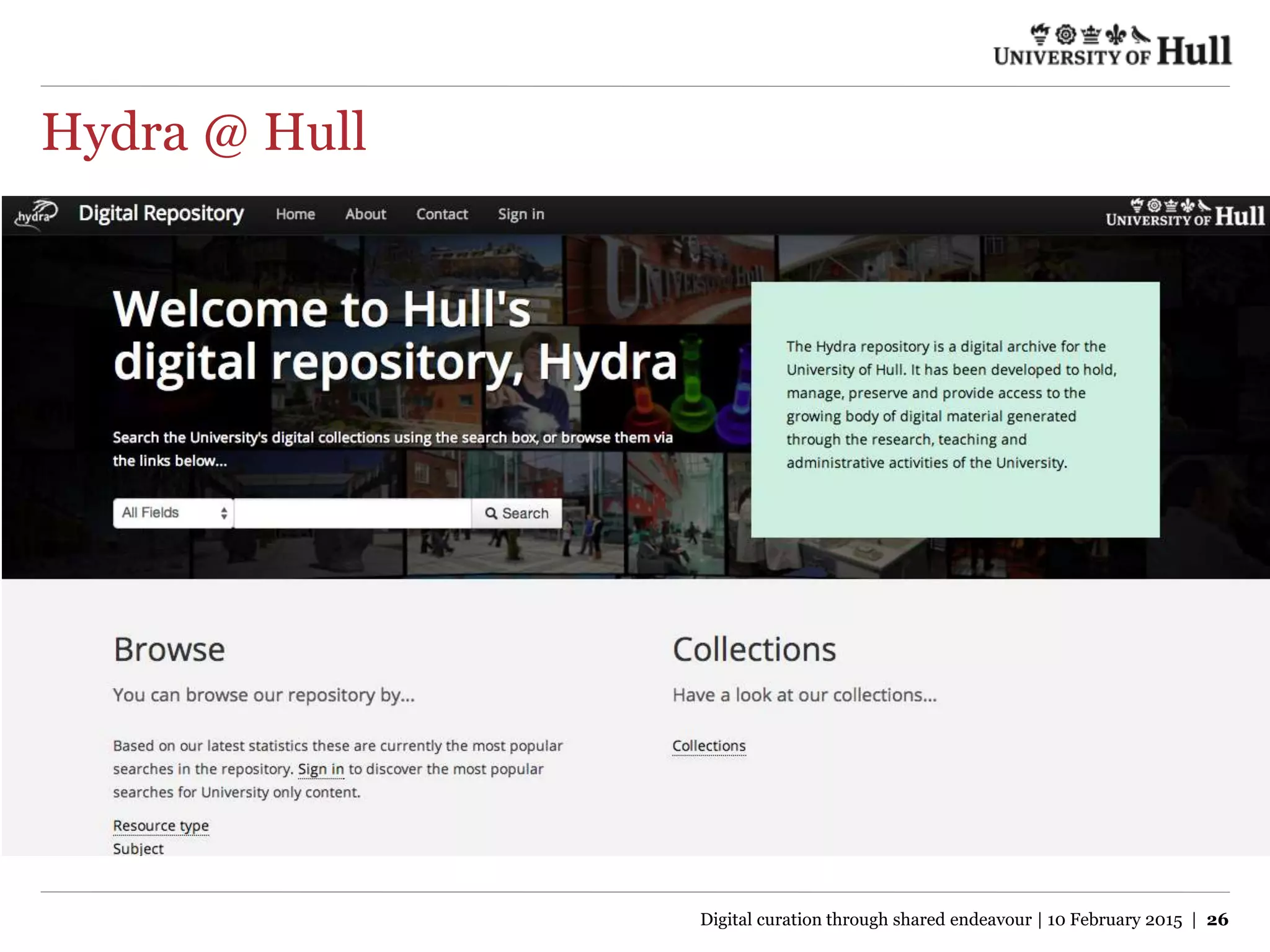The width and height of the screenshot is (1270, 952).
Task: Click 'Have a look at our collections...' text
Action: (x=804, y=695)
